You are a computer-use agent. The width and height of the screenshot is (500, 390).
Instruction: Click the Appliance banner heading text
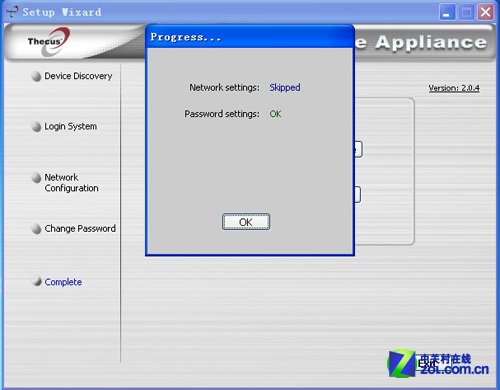tap(431, 43)
